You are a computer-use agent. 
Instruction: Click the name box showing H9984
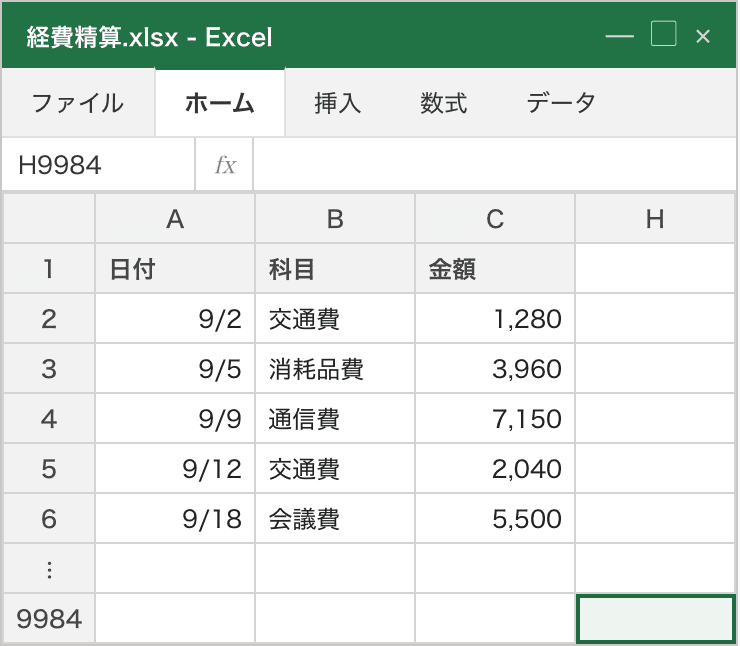tap(98, 165)
